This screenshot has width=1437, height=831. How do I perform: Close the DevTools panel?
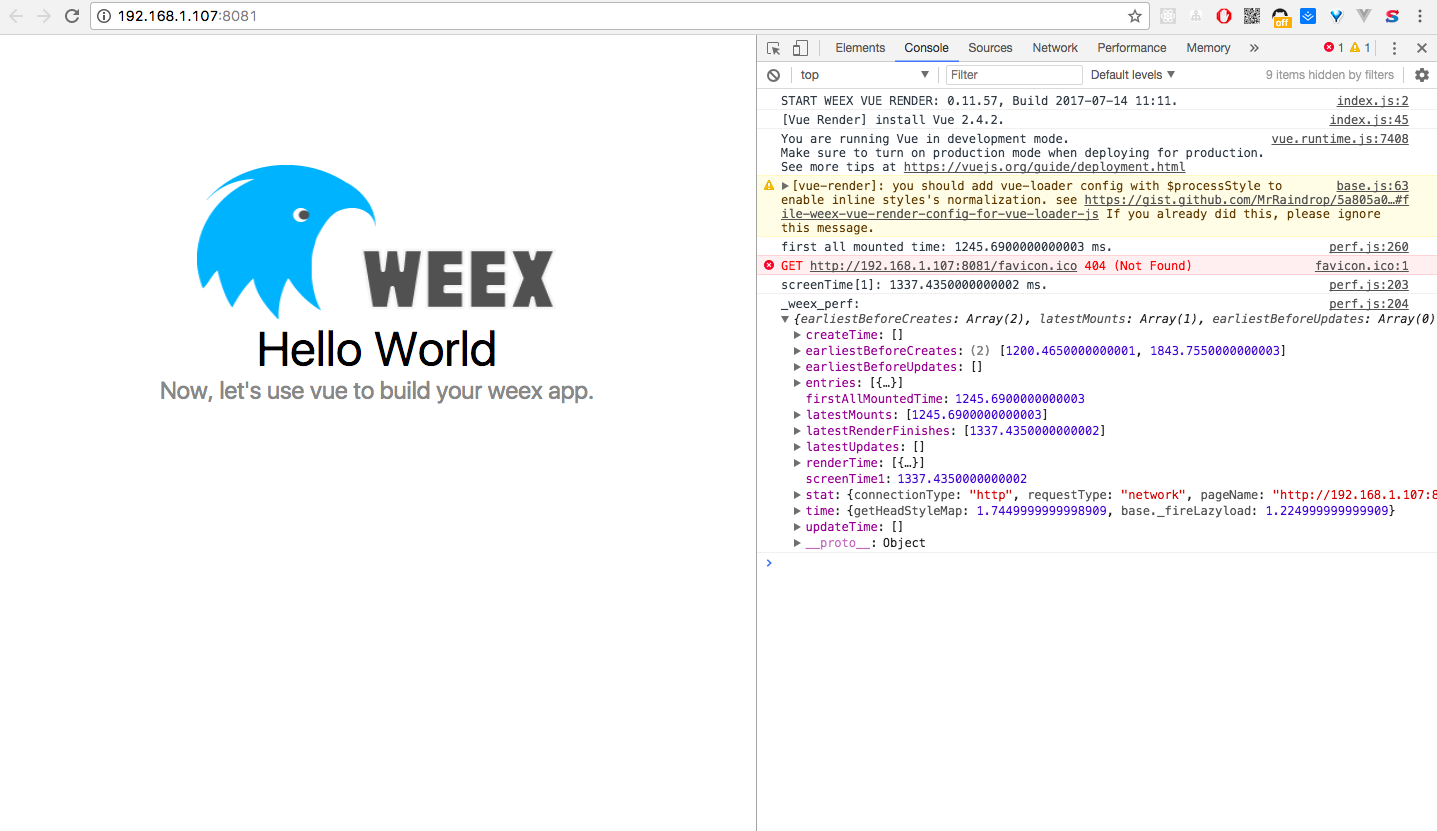[x=1422, y=48]
